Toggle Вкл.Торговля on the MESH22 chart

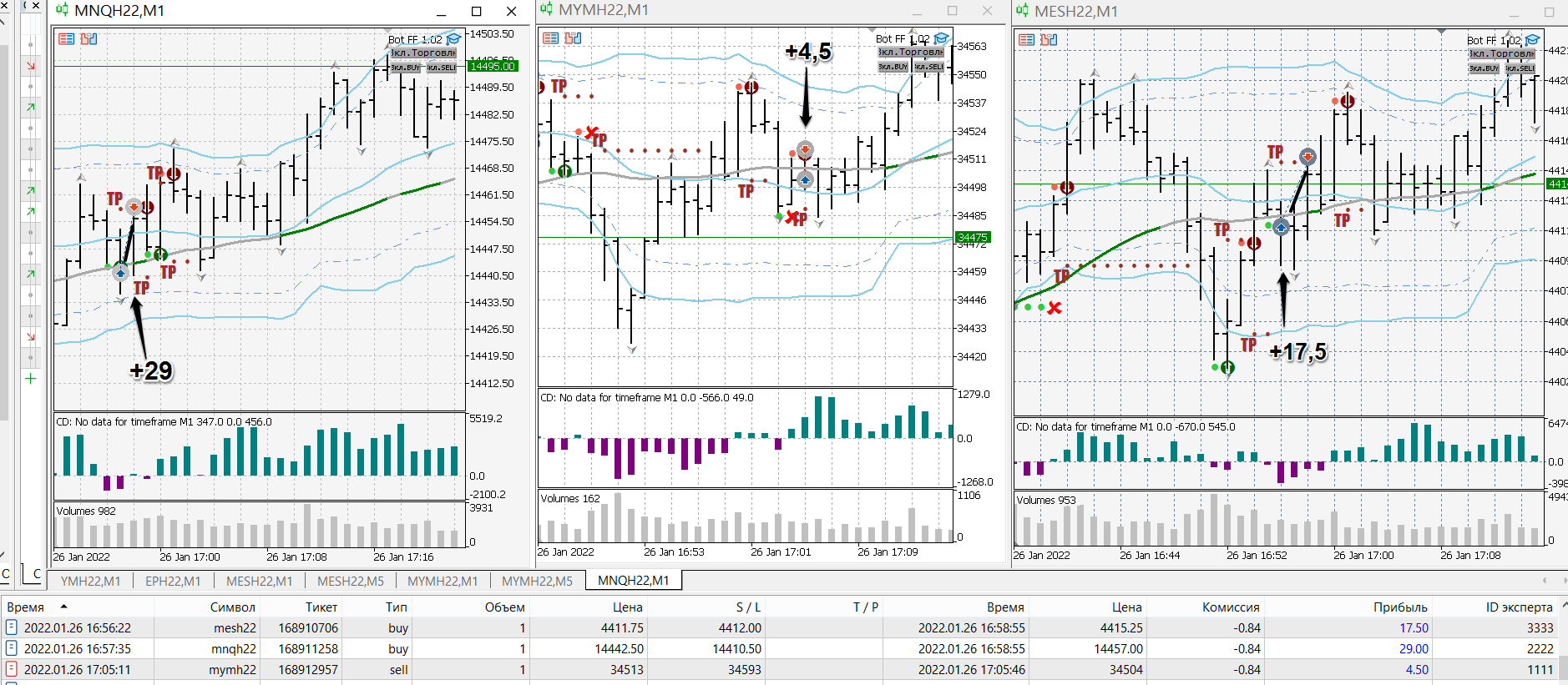[1502, 53]
